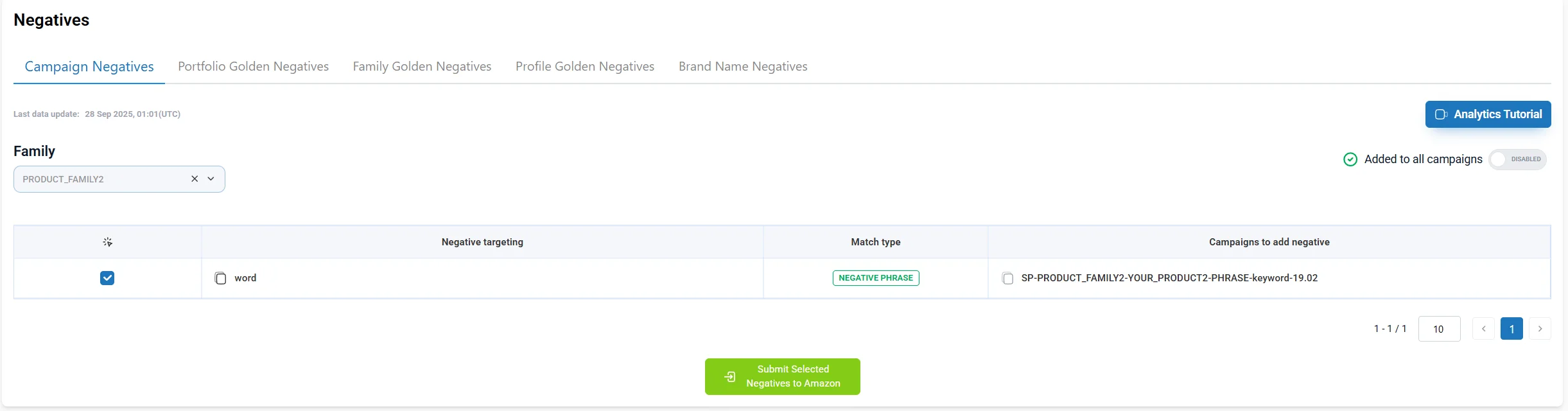The width and height of the screenshot is (1568, 411).
Task: Click the video icon inside Analytics Tutorial button
Action: tap(1441, 114)
